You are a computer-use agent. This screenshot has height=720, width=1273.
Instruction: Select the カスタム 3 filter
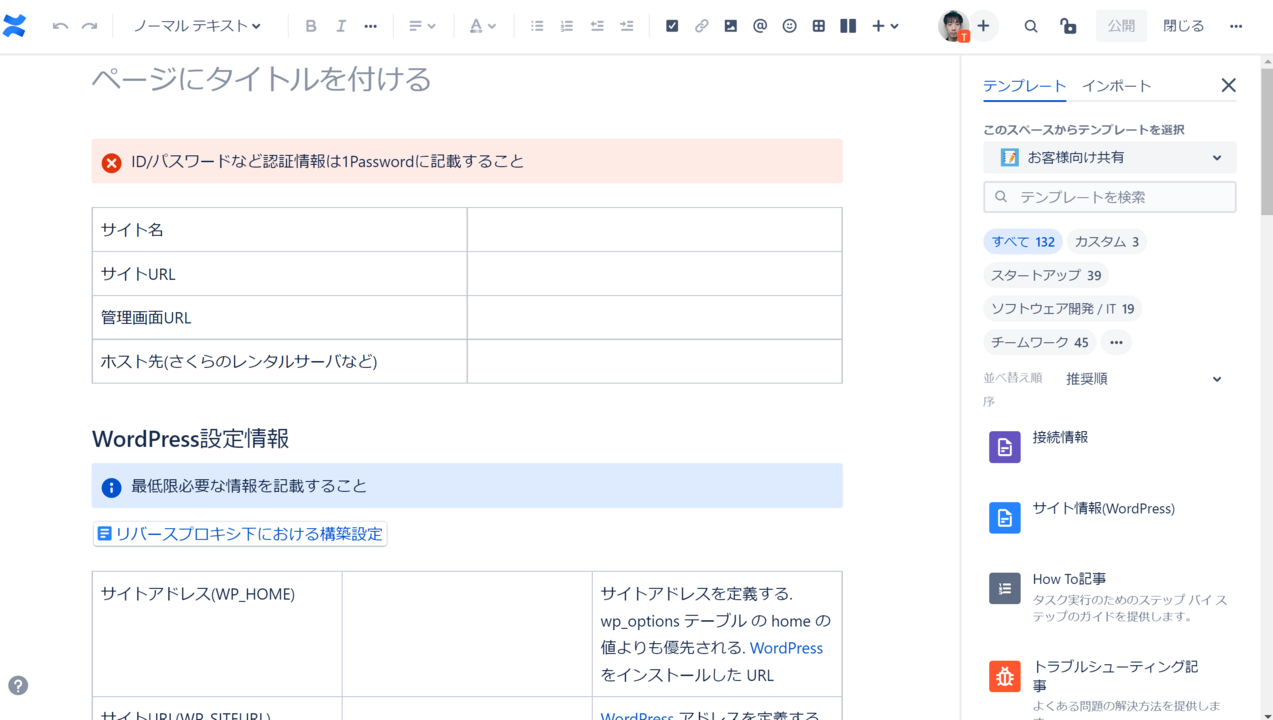point(1107,242)
